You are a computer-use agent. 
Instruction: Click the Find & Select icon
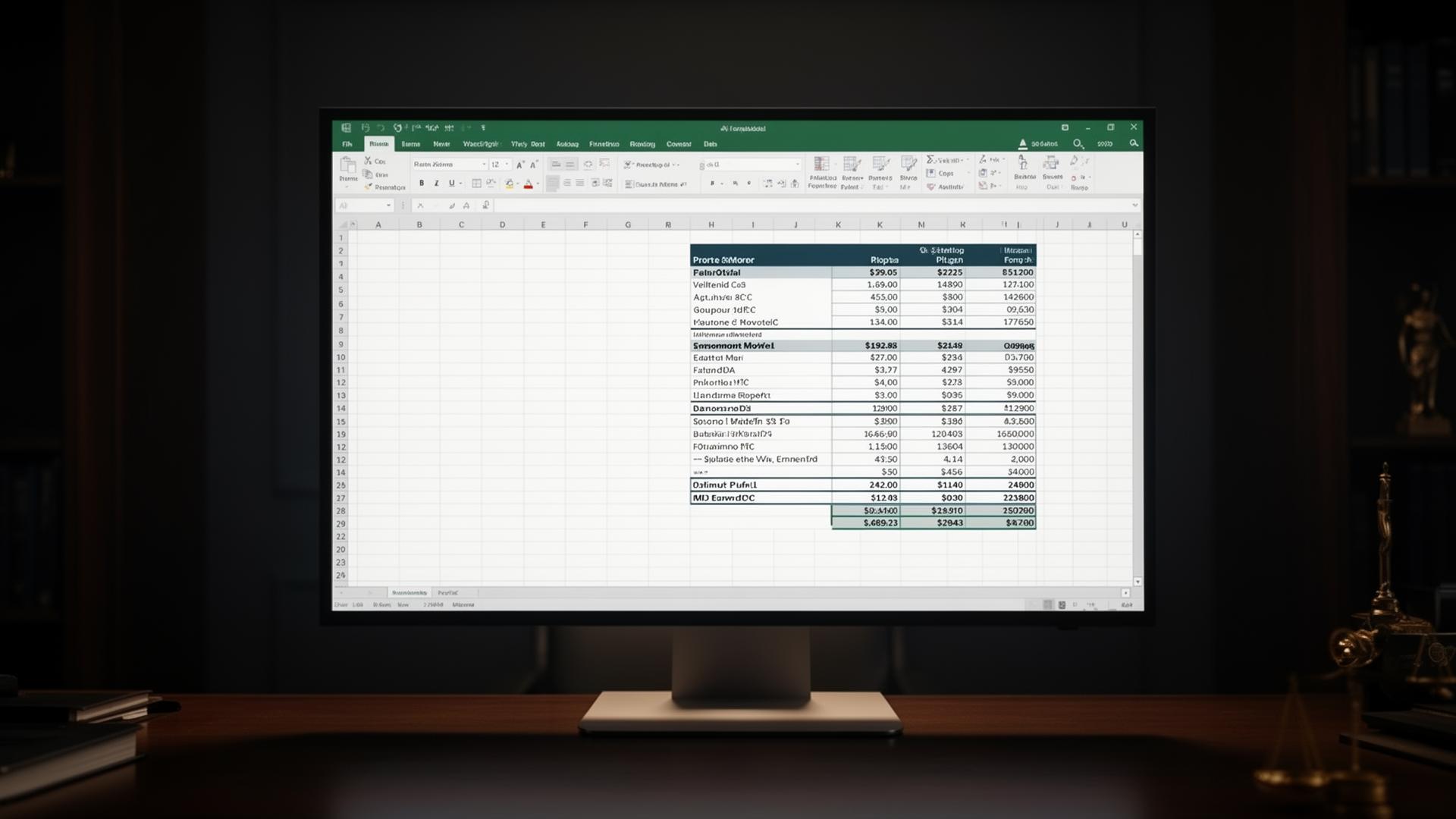click(1051, 163)
